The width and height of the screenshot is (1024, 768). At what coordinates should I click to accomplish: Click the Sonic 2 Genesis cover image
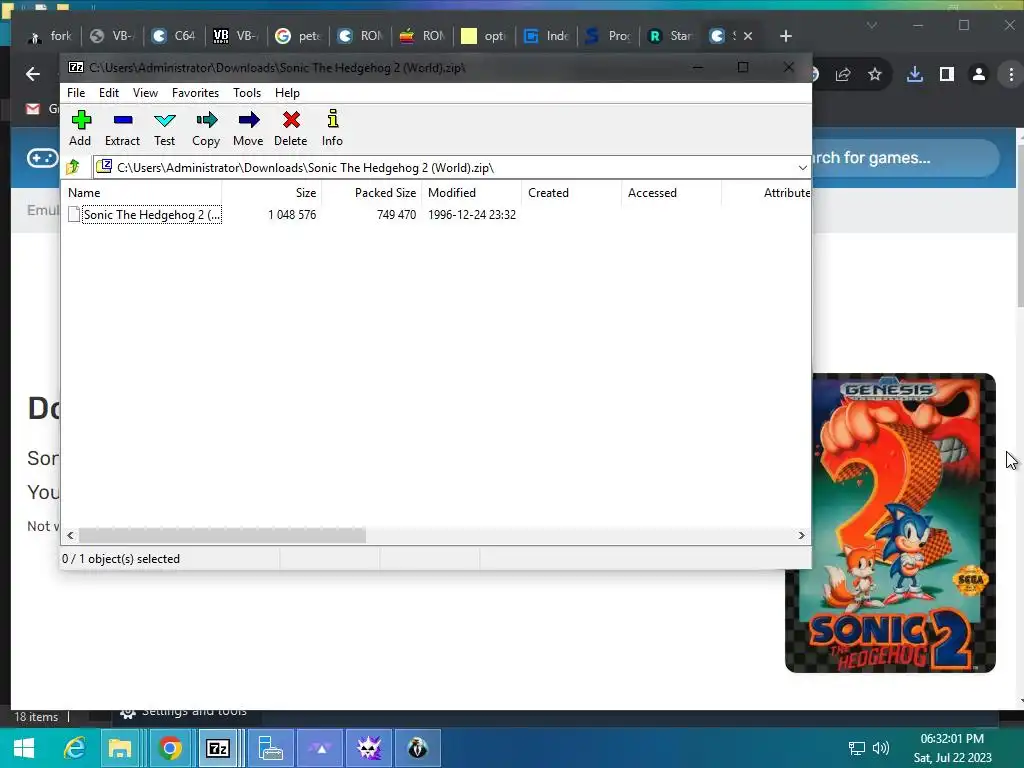(x=890, y=523)
